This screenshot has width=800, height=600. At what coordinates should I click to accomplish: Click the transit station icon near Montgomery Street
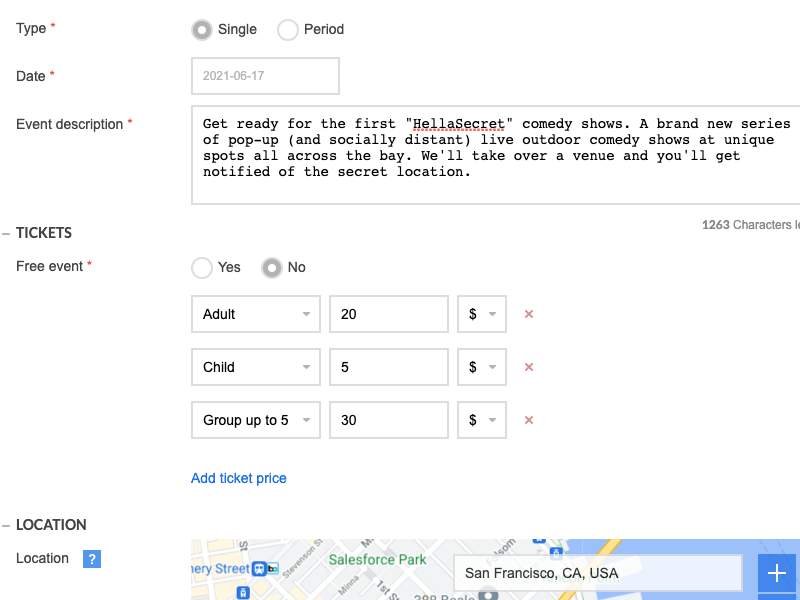point(260,569)
